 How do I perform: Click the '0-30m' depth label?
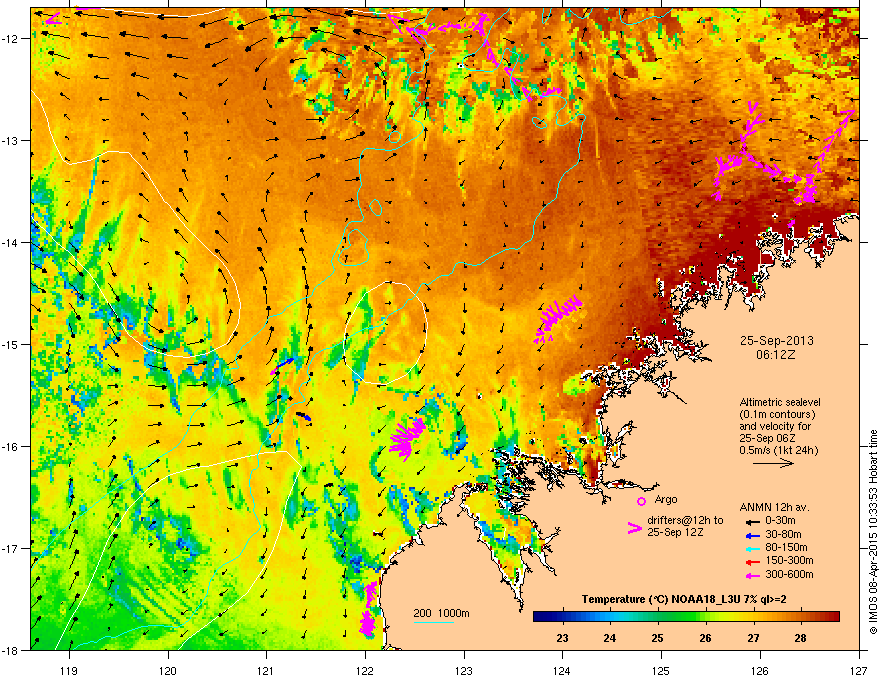[x=780, y=521]
